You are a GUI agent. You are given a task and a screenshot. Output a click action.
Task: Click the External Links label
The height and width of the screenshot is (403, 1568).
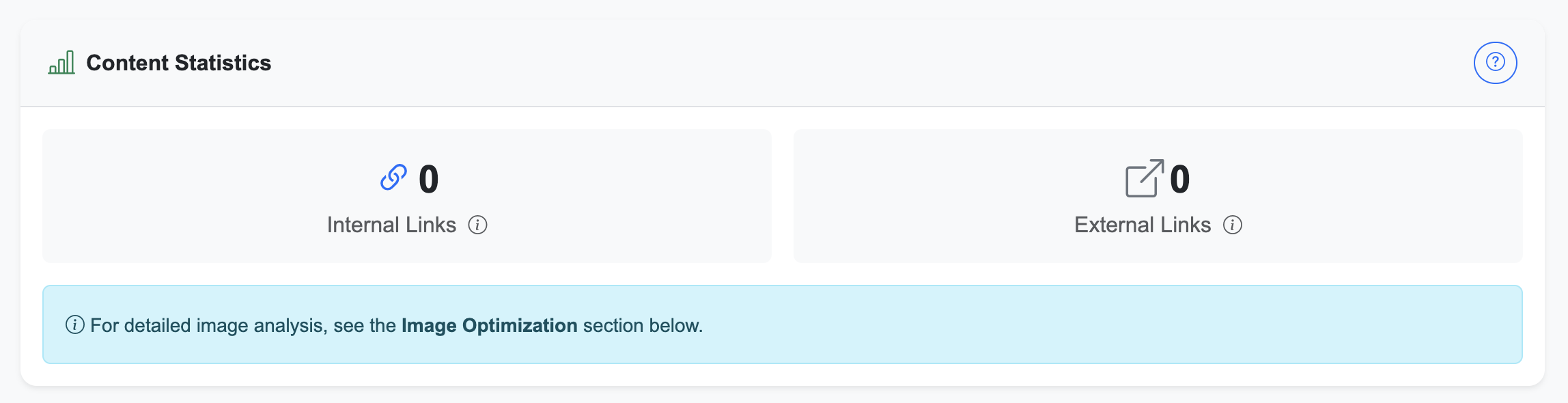(1142, 225)
